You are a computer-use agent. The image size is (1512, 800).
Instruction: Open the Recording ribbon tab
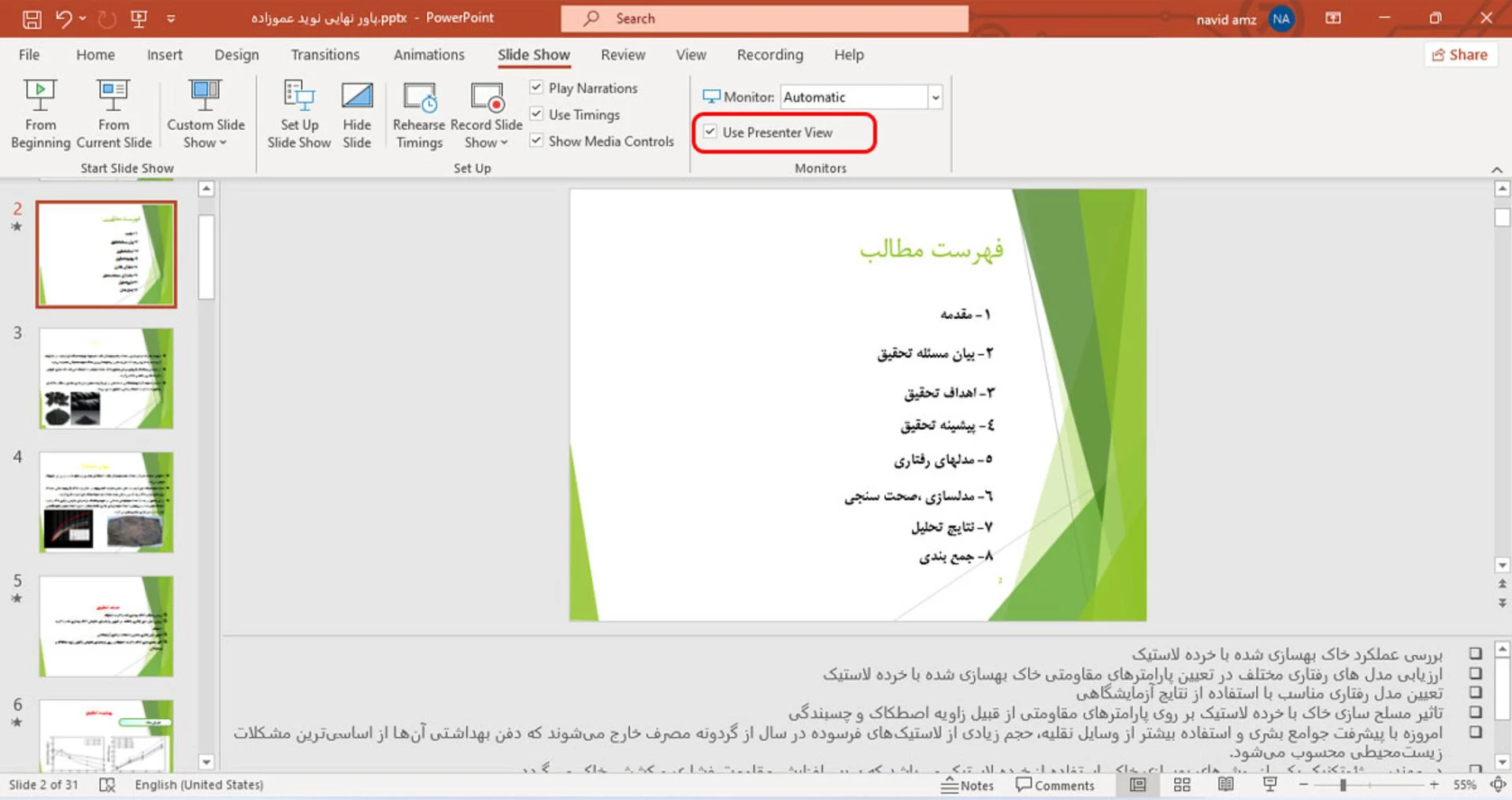pos(769,54)
